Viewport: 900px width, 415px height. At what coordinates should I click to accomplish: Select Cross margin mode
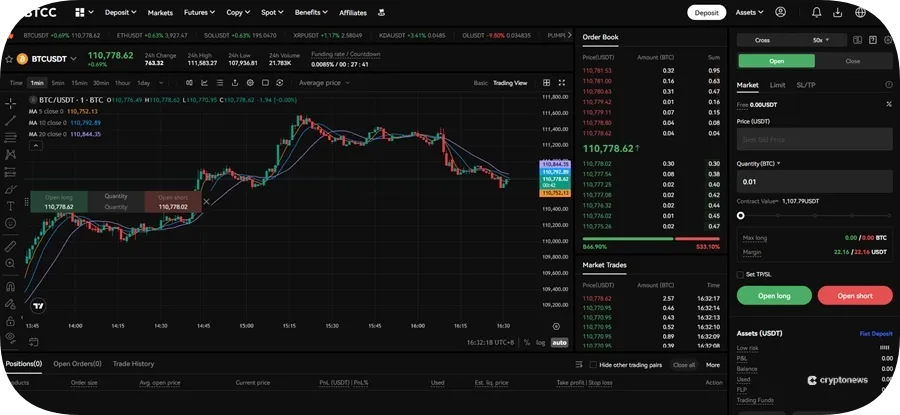762,40
